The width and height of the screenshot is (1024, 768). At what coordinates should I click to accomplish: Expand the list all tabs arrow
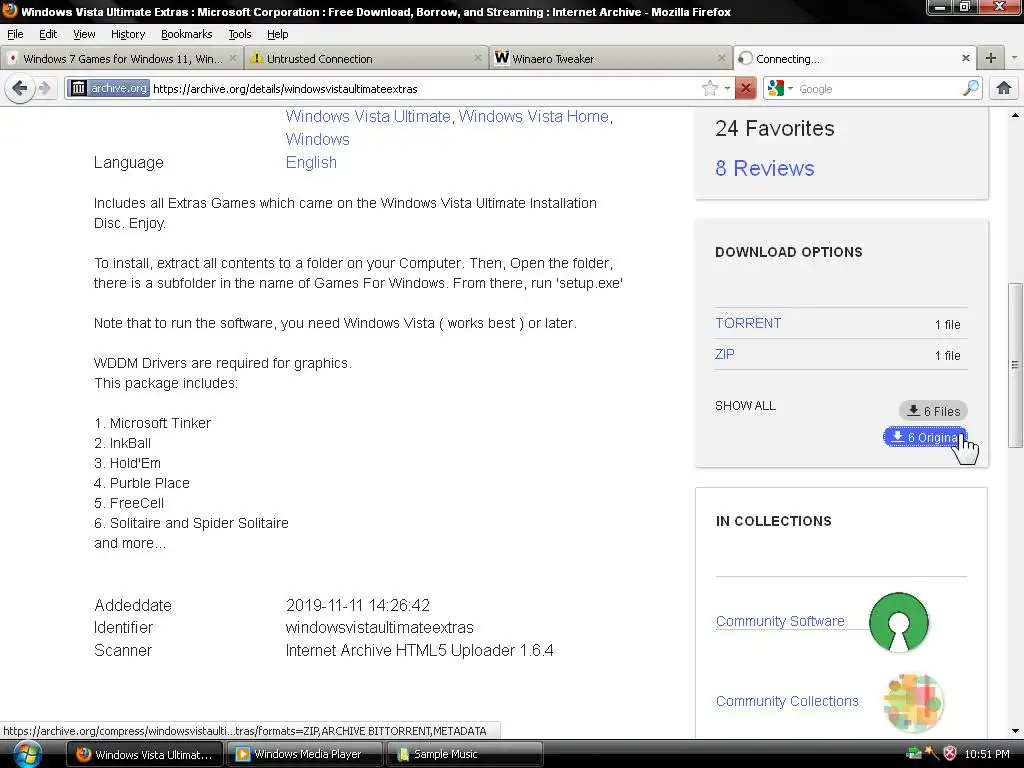tap(1014, 58)
